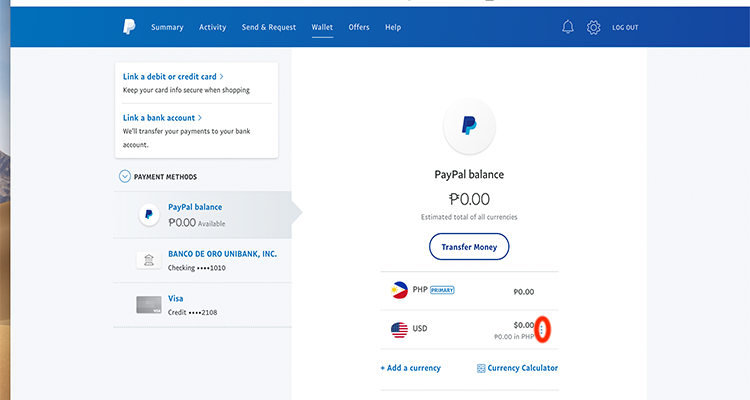
Task: Click the Transfer Money button
Action: tap(469, 247)
